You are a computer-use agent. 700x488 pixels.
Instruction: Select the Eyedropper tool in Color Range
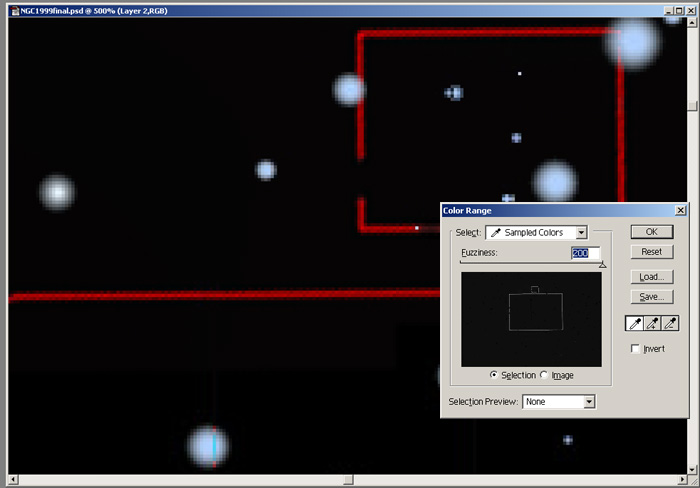634,323
